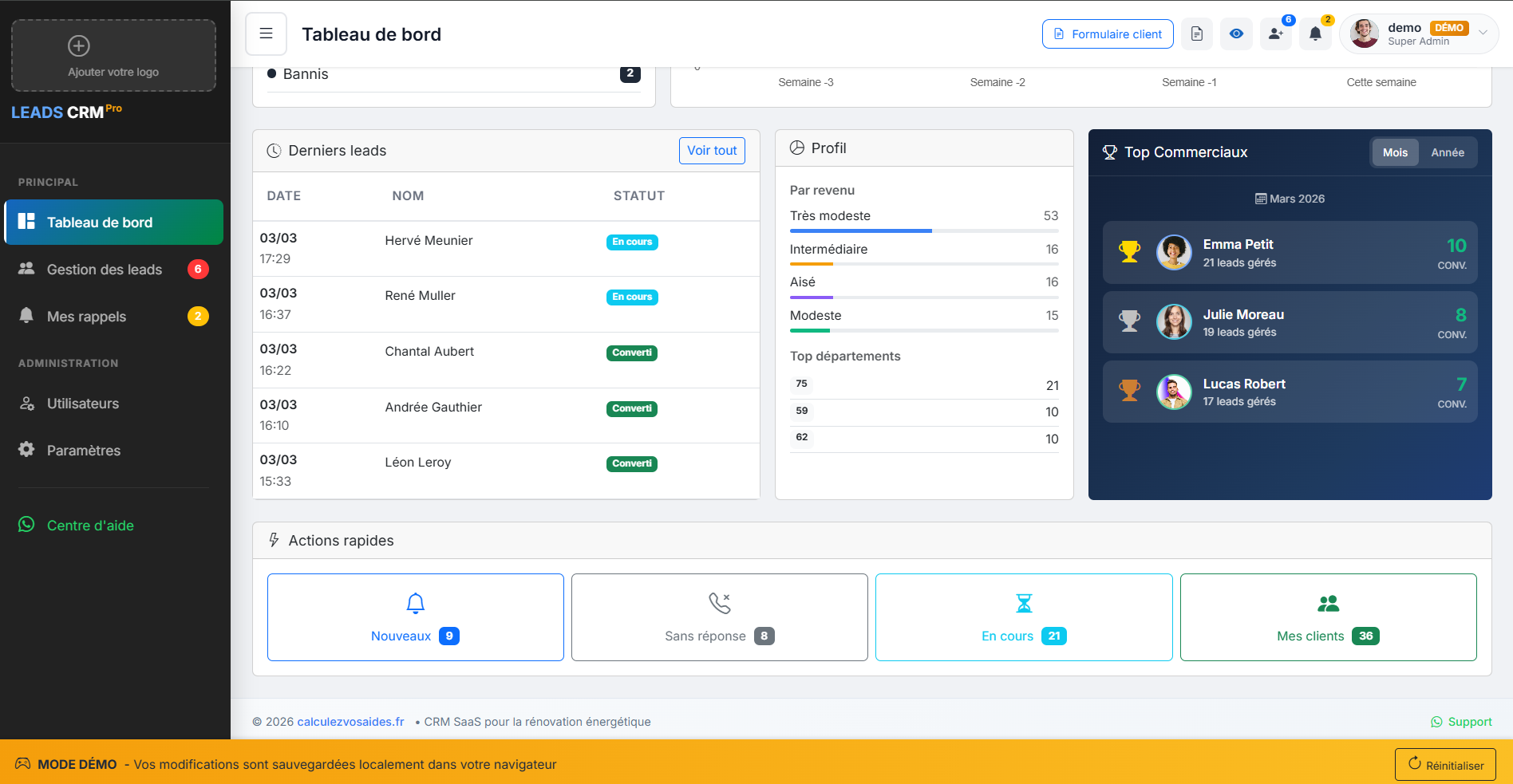Screen dimensions: 1513x784
Task: Click the Ajouter votre logo placeholder
Action: [113, 56]
